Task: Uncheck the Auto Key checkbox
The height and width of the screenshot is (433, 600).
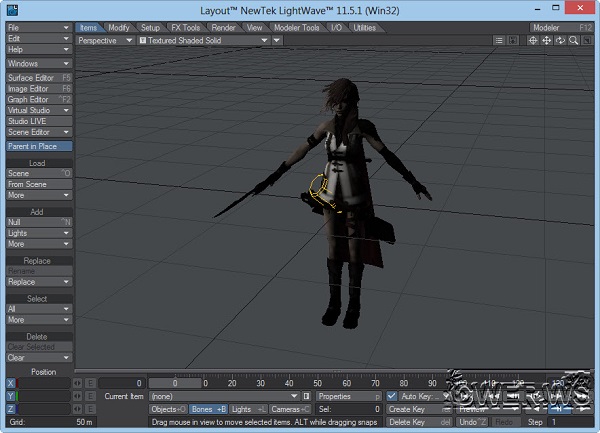Action: pyautogui.click(x=391, y=396)
